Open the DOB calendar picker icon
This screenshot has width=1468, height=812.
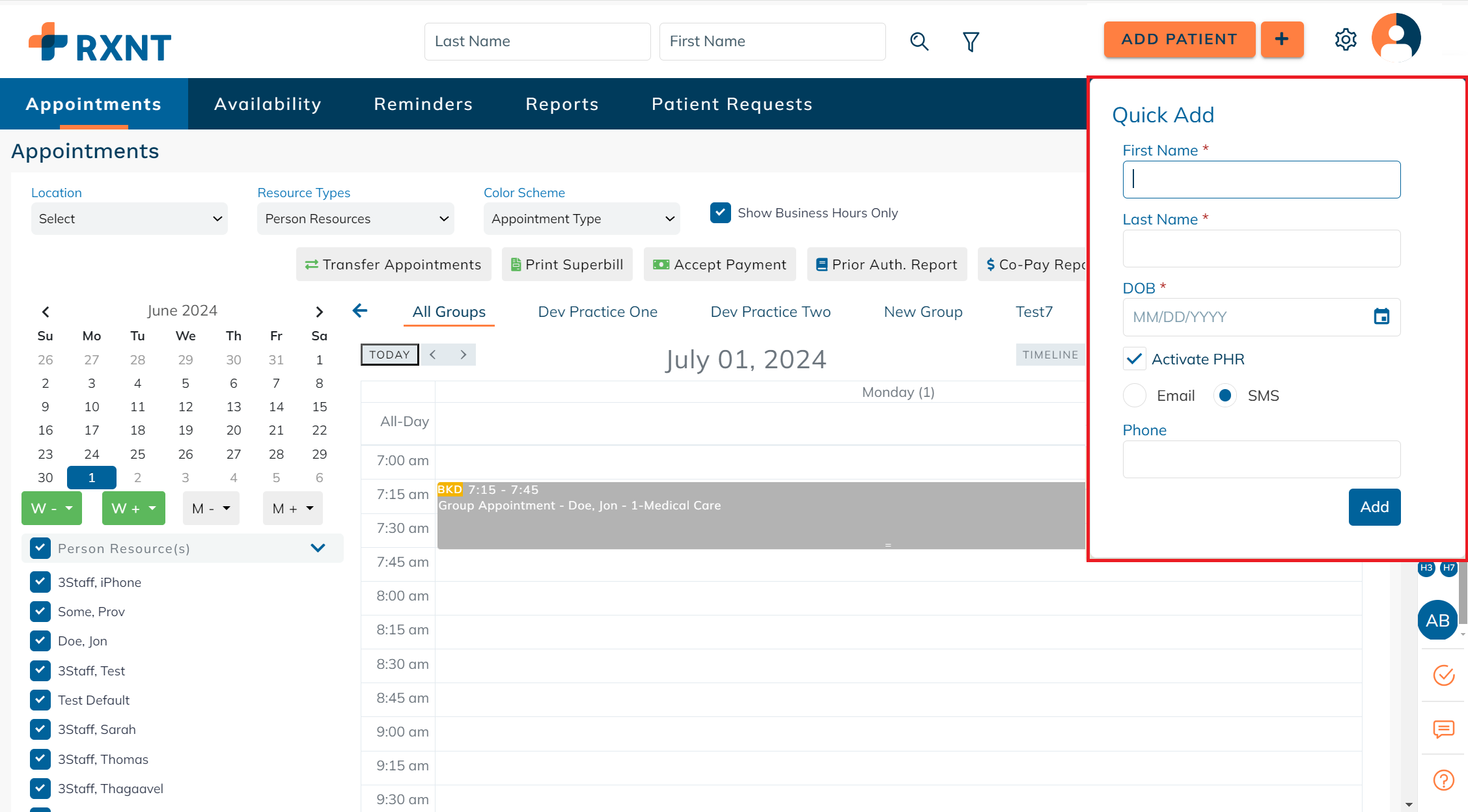(x=1381, y=317)
